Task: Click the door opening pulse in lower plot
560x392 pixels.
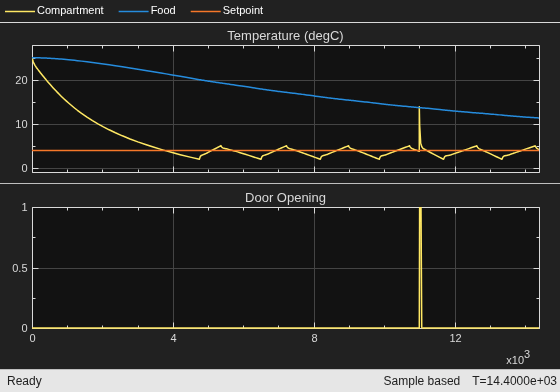Action: coord(420,268)
